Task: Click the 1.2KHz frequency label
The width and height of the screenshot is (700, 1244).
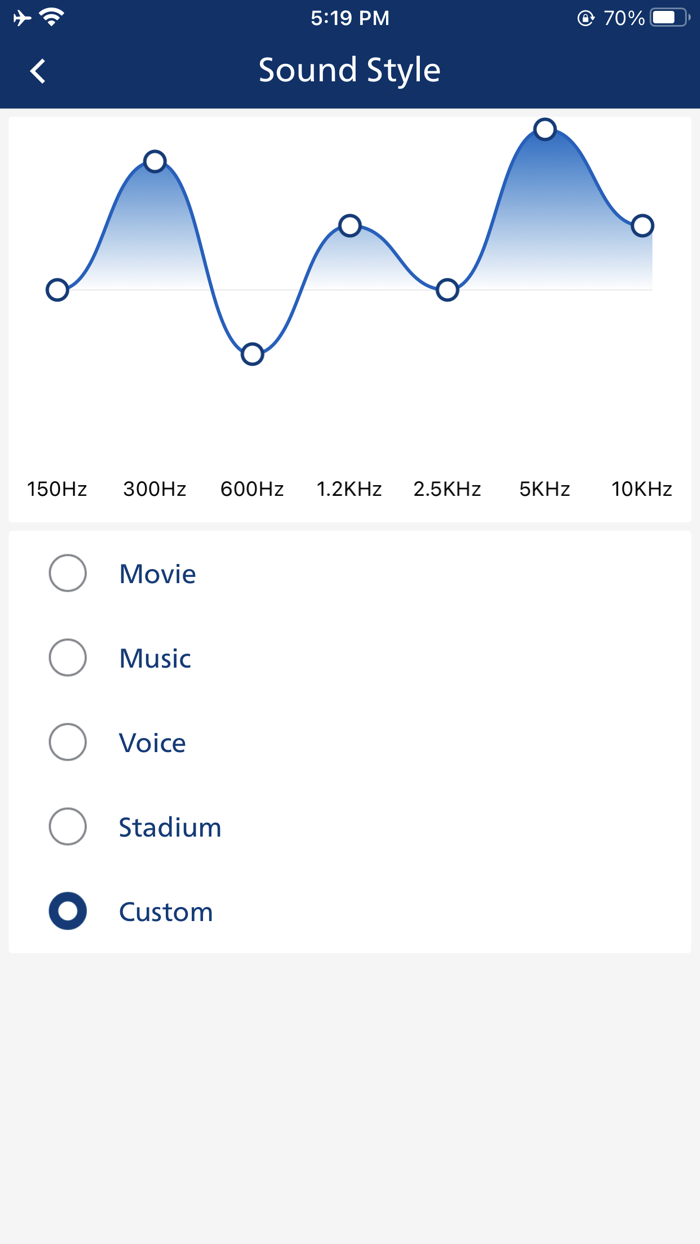Action: coord(349,489)
